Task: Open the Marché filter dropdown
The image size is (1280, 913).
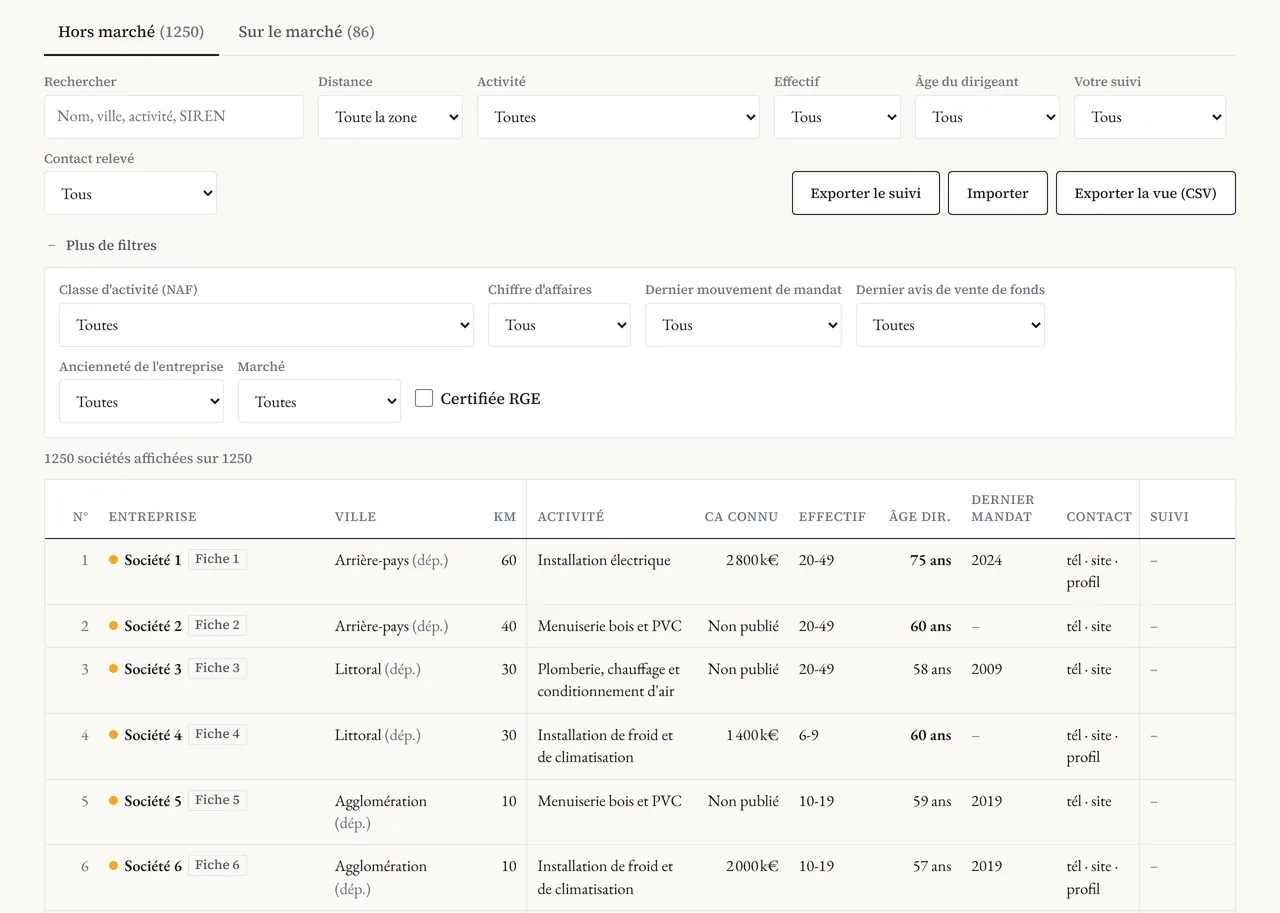Action: (319, 401)
